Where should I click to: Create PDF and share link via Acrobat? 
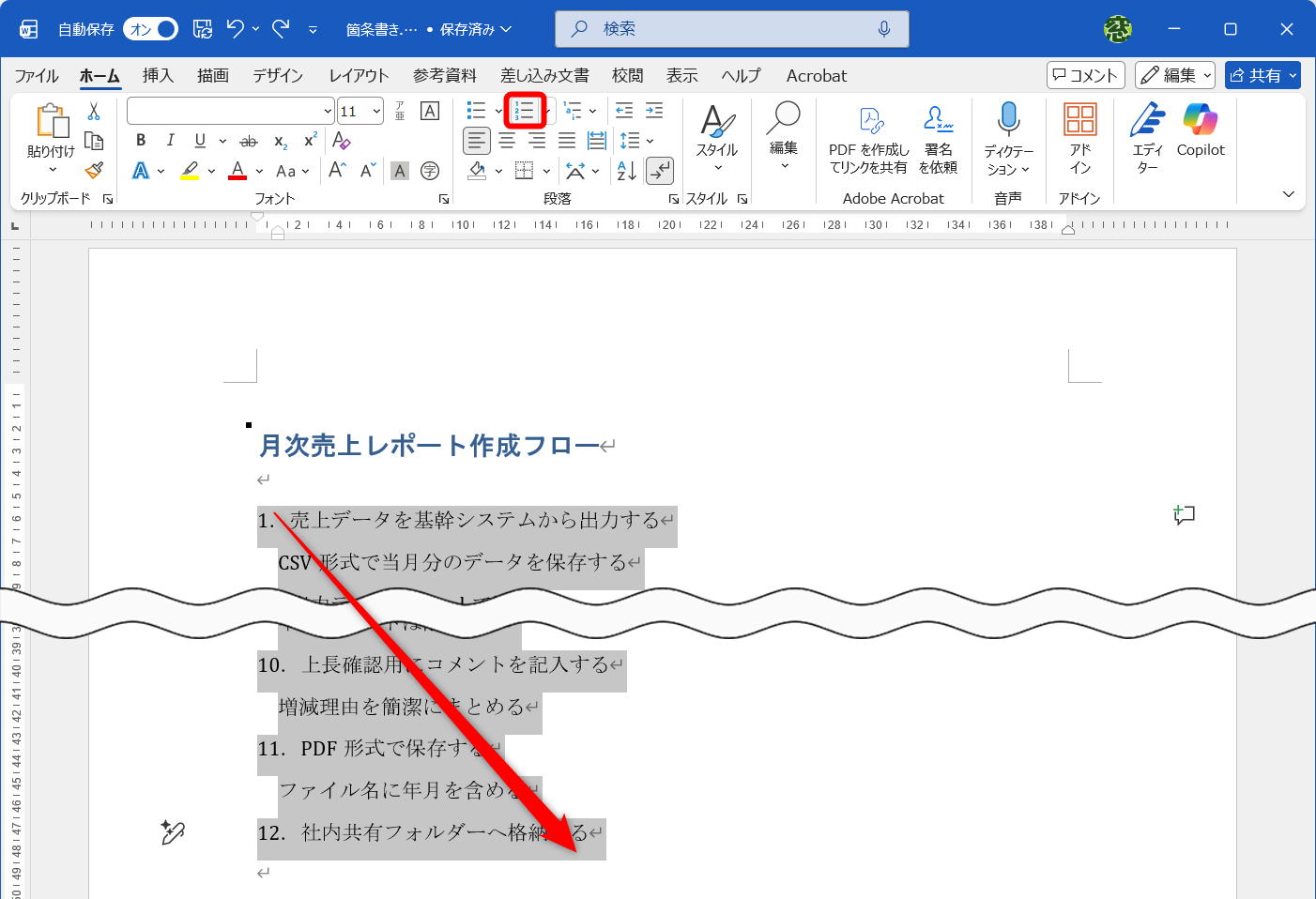coord(871,138)
